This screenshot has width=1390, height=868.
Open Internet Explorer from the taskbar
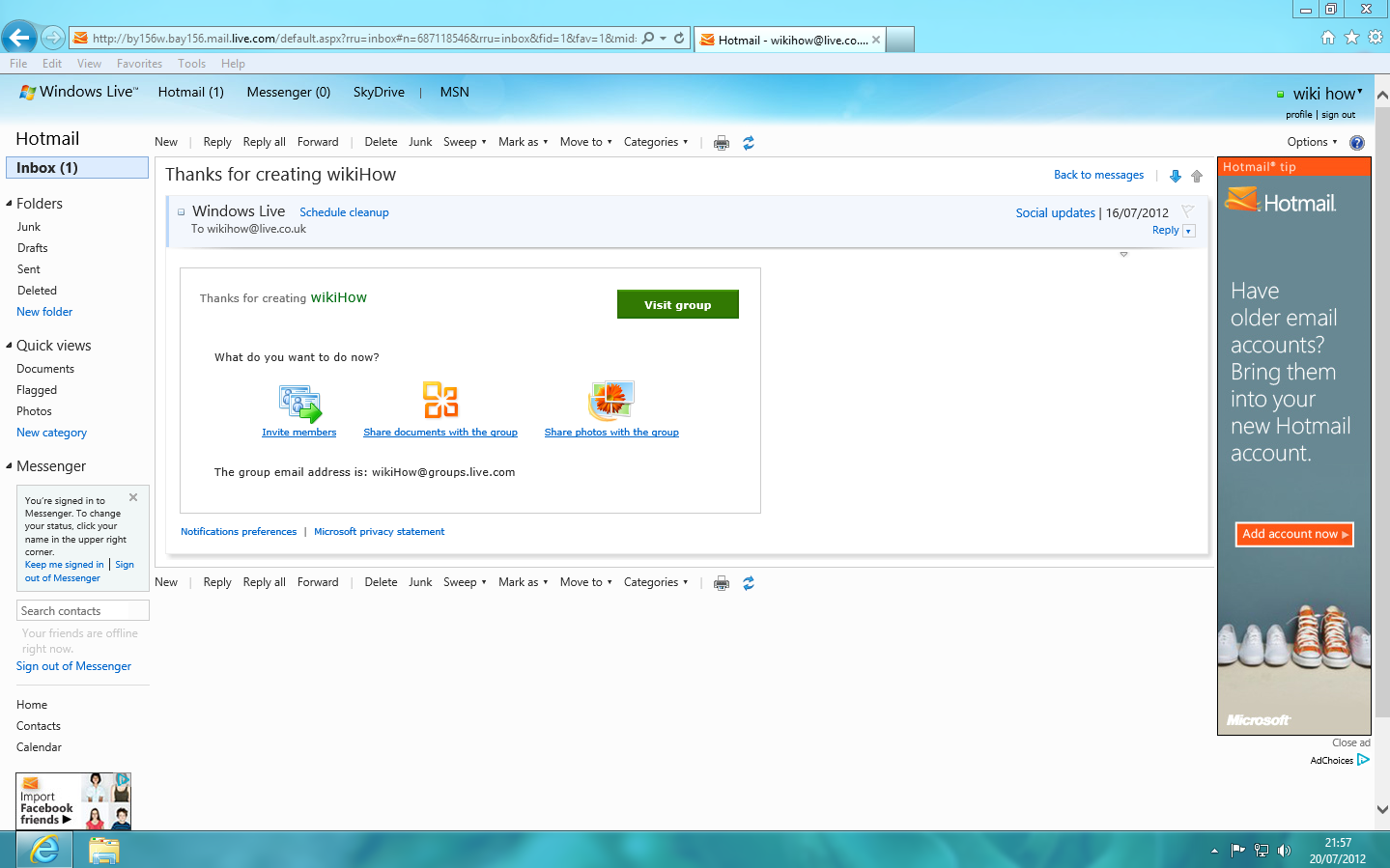tap(43, 850)
